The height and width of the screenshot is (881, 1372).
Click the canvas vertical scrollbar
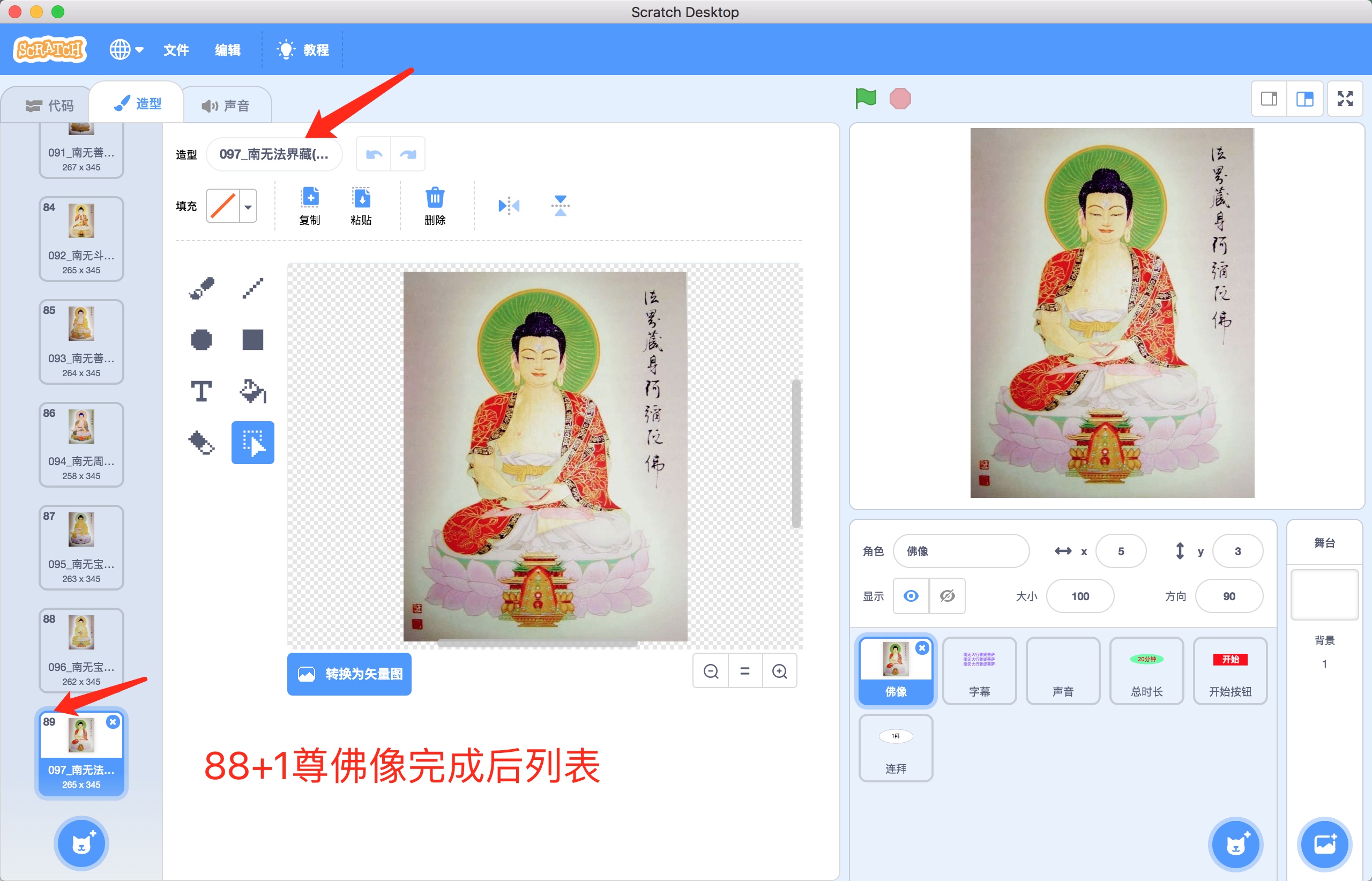[796, 453]
